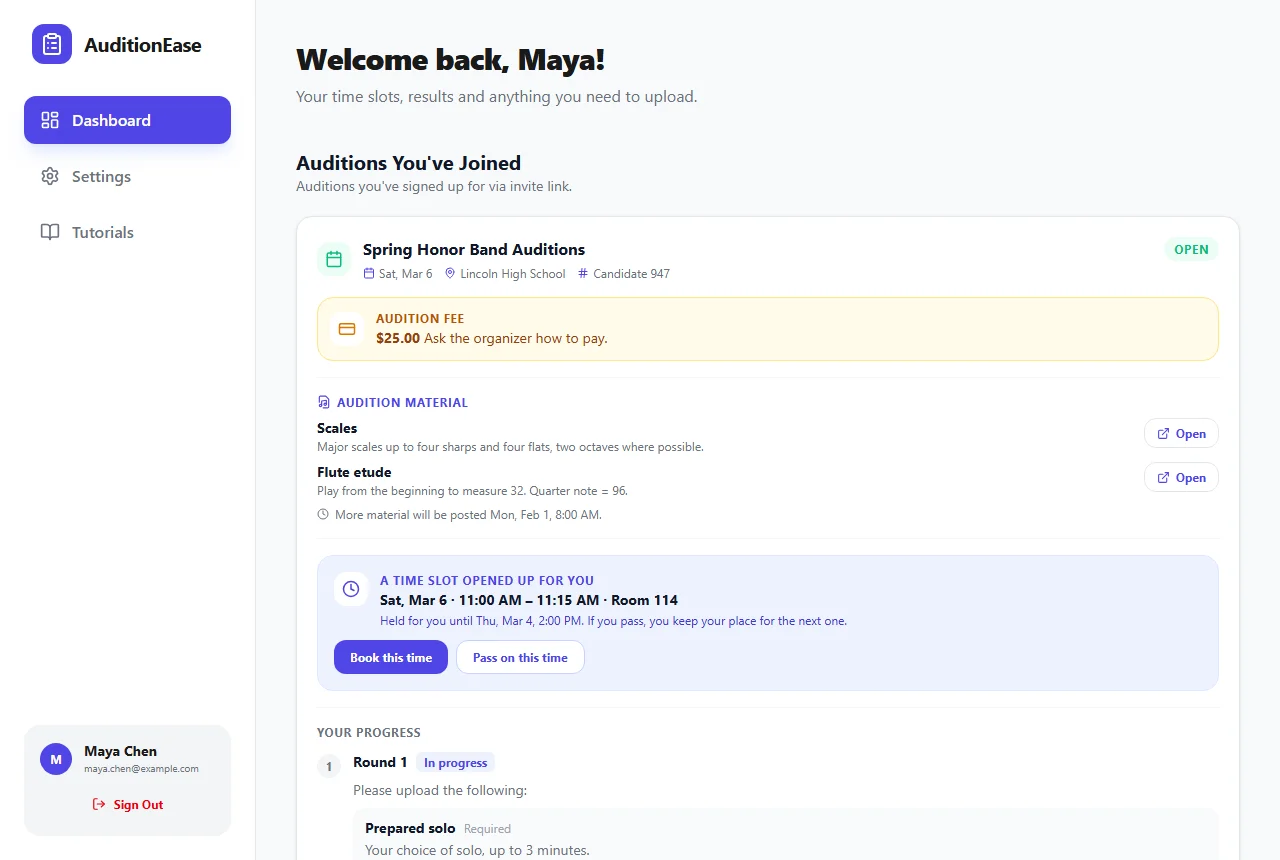Click the credit card icon in Audition Fee banner
The image size is (1280, 860).
click(x=347, y=329)
